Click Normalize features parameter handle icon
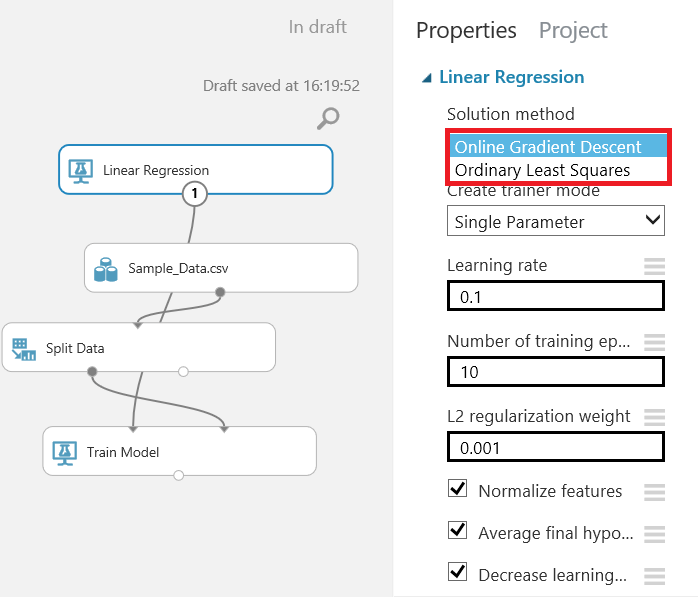 click(x=654, y=492)
